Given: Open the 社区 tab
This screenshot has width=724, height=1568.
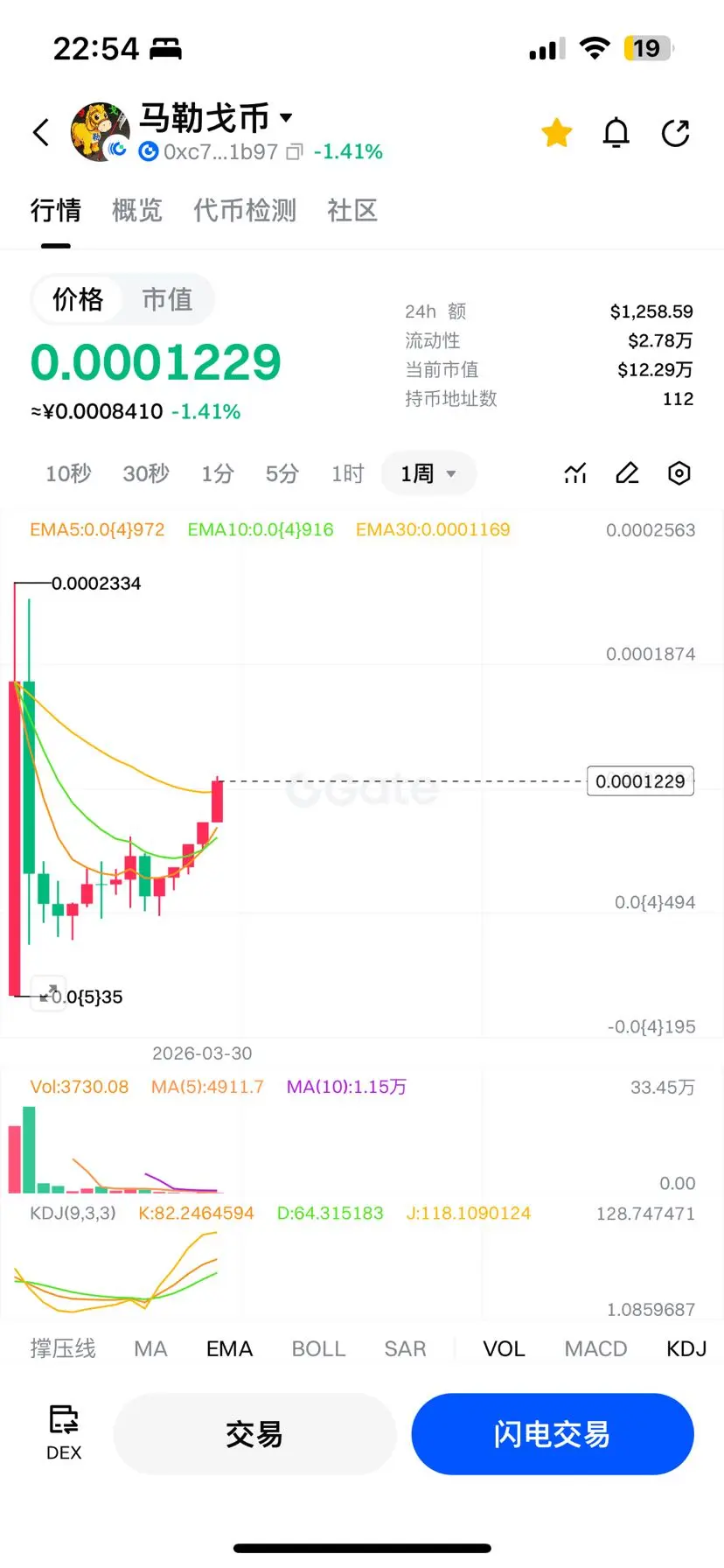Looking at the screenshot, I should 352,210.
